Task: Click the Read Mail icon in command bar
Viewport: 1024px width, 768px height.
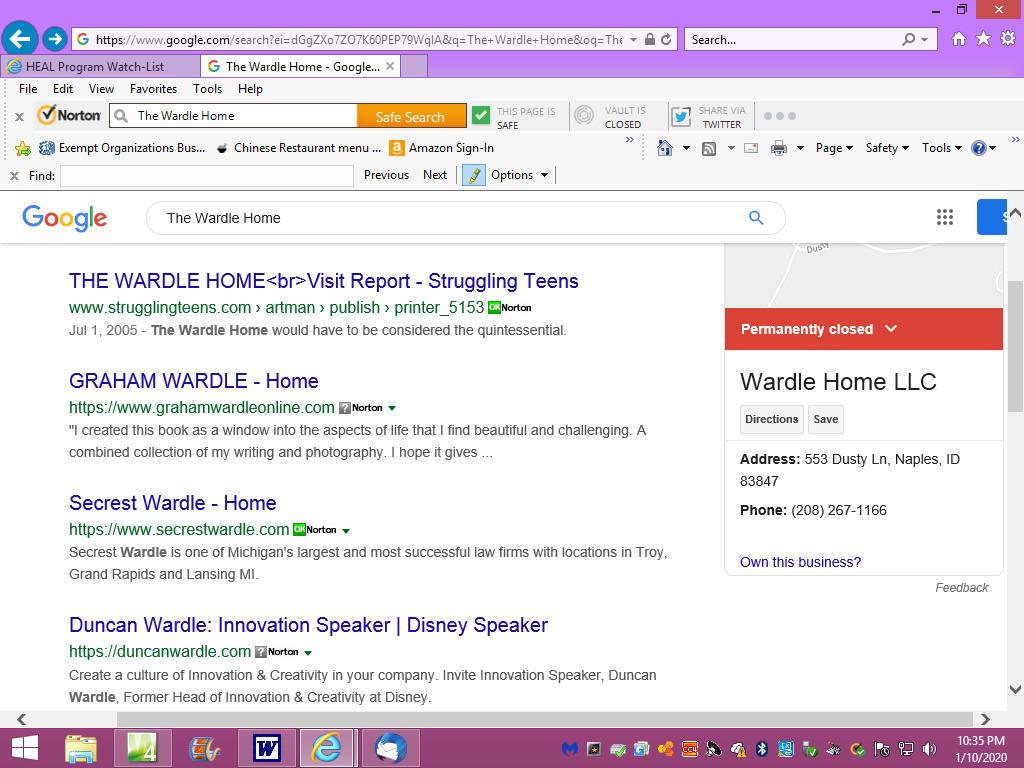Action: click(x=751, y=148)
